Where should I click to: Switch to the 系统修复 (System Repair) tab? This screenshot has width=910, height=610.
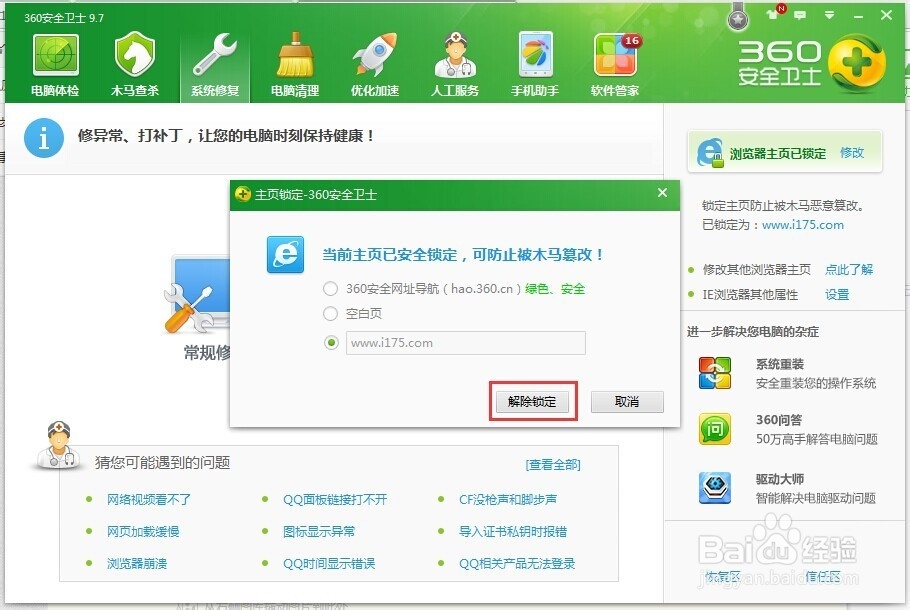pyautogui.click(x=214, y=60)
